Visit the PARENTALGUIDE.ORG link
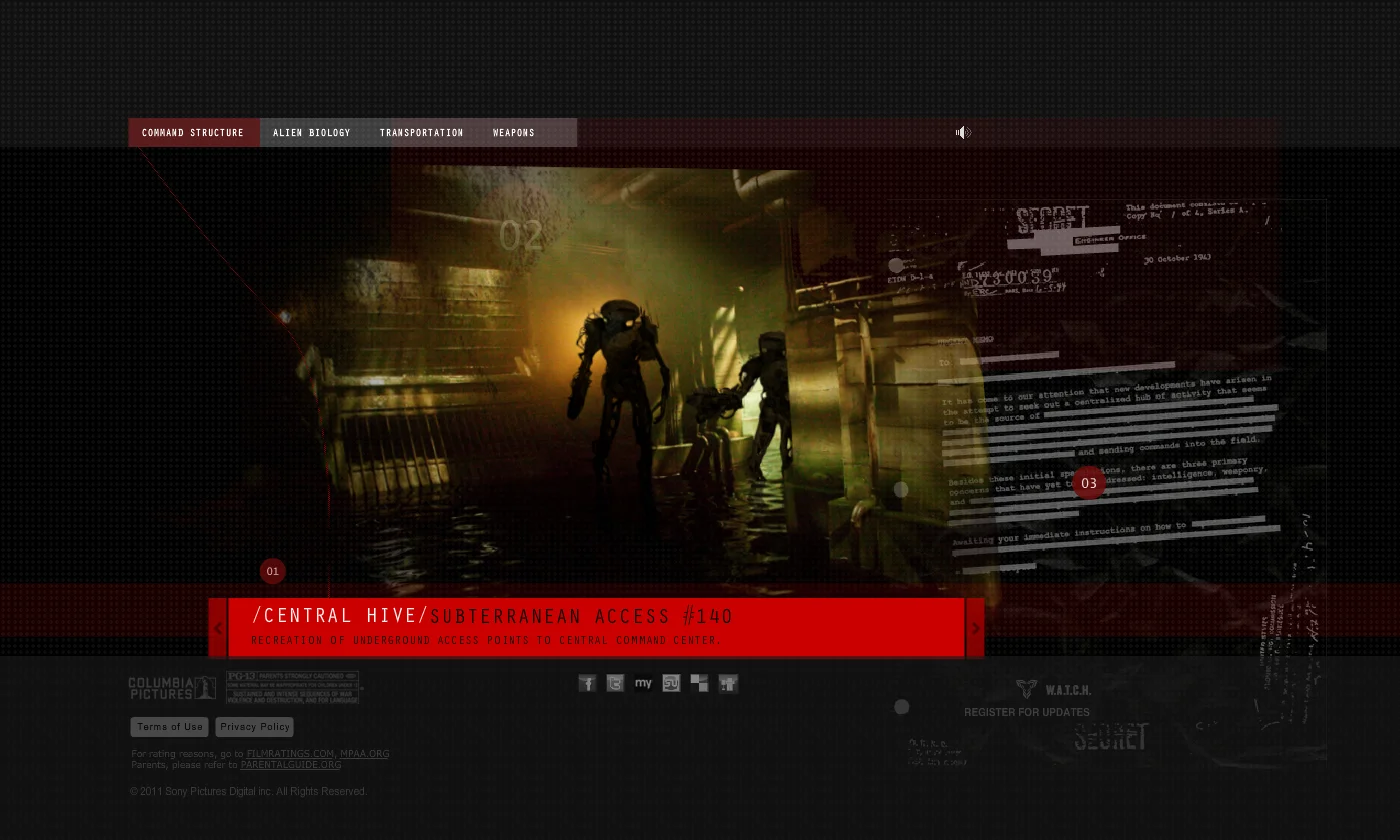 (x=290, y=764)
